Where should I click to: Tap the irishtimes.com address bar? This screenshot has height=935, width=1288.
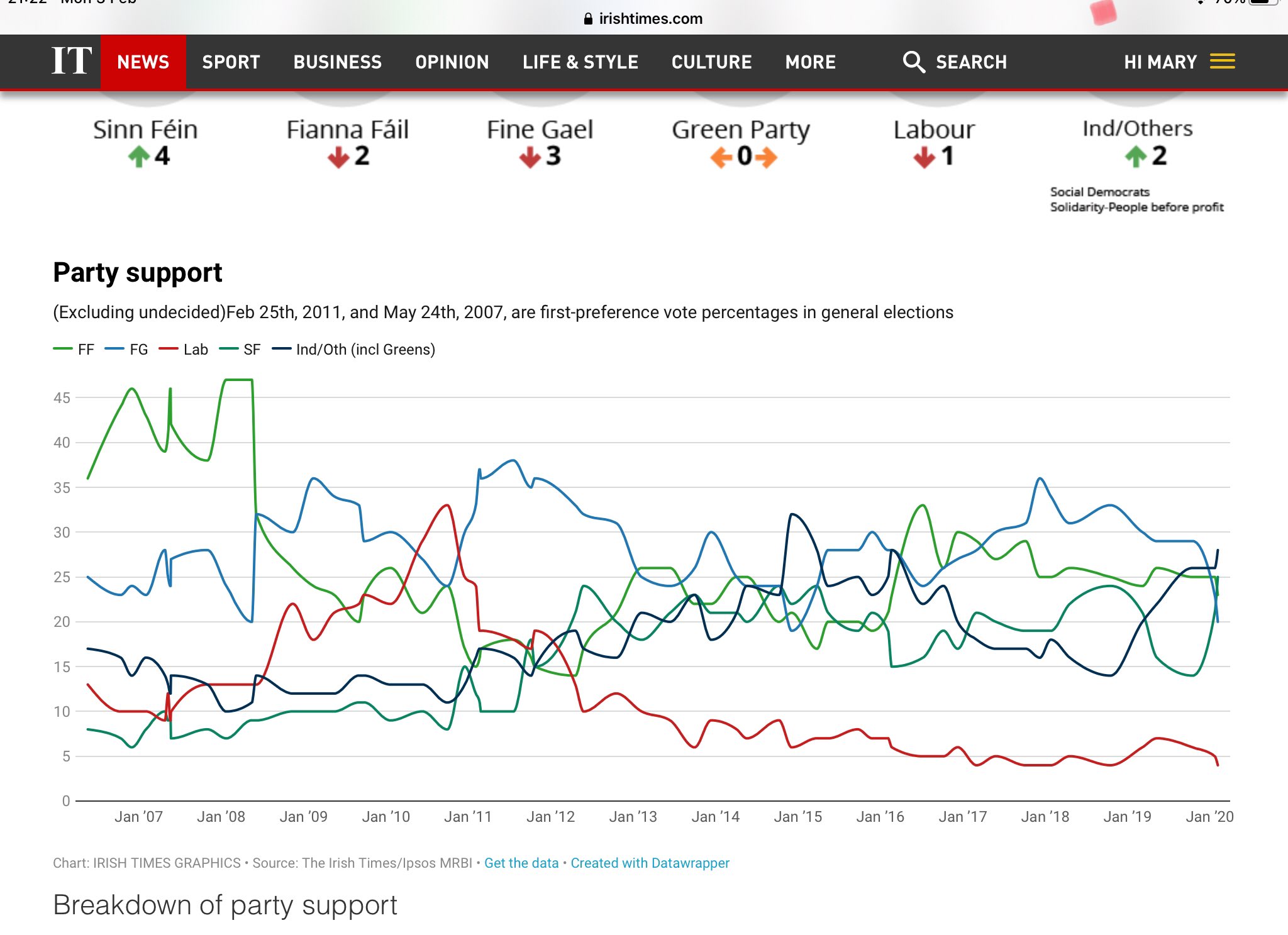pyautogui.click(x=643, y=19)
